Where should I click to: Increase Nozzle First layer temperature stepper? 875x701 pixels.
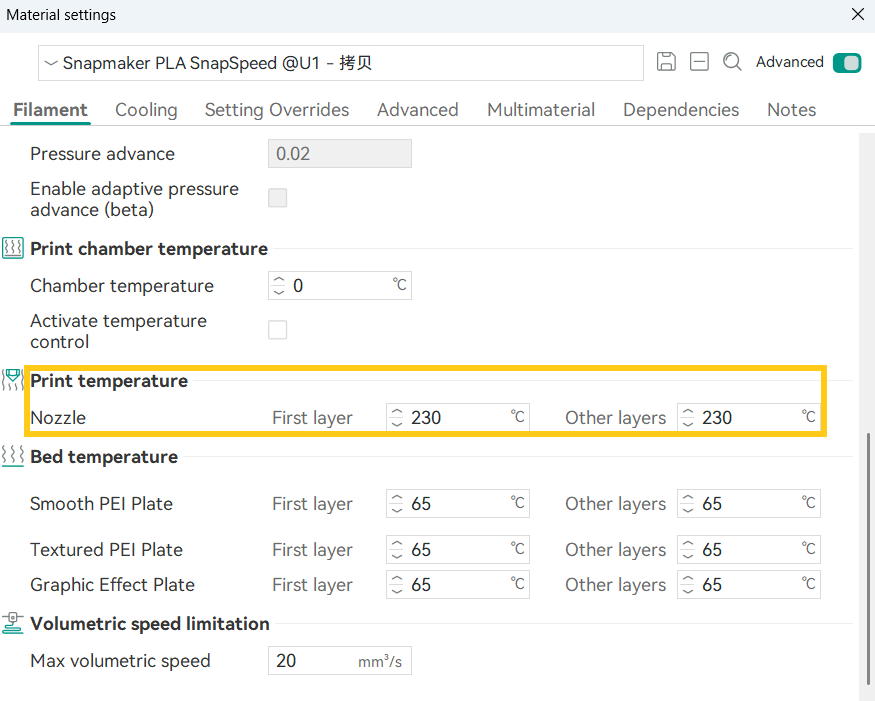click(397, 412)
